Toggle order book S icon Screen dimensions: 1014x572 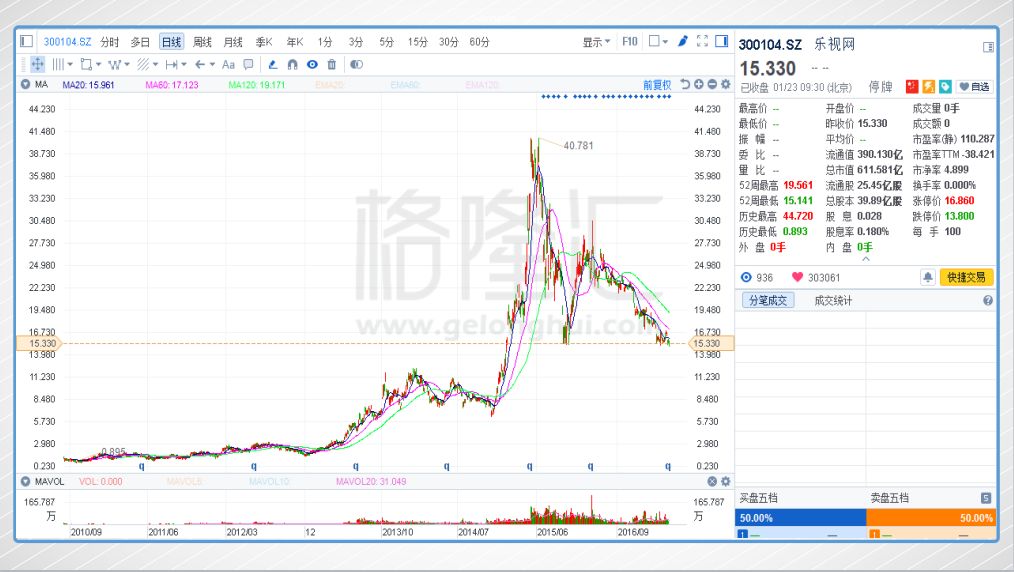[x=986, y=498]
